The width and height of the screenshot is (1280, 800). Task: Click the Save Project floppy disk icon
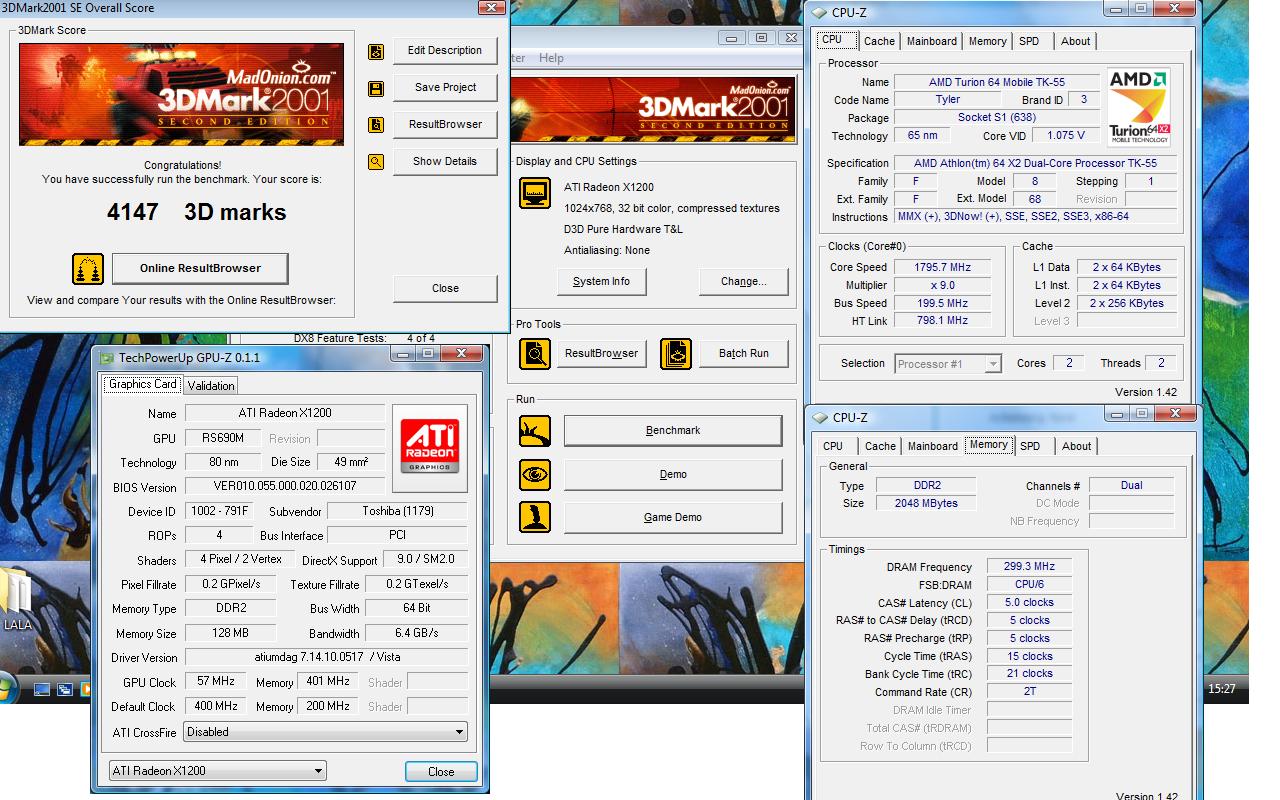376,88
